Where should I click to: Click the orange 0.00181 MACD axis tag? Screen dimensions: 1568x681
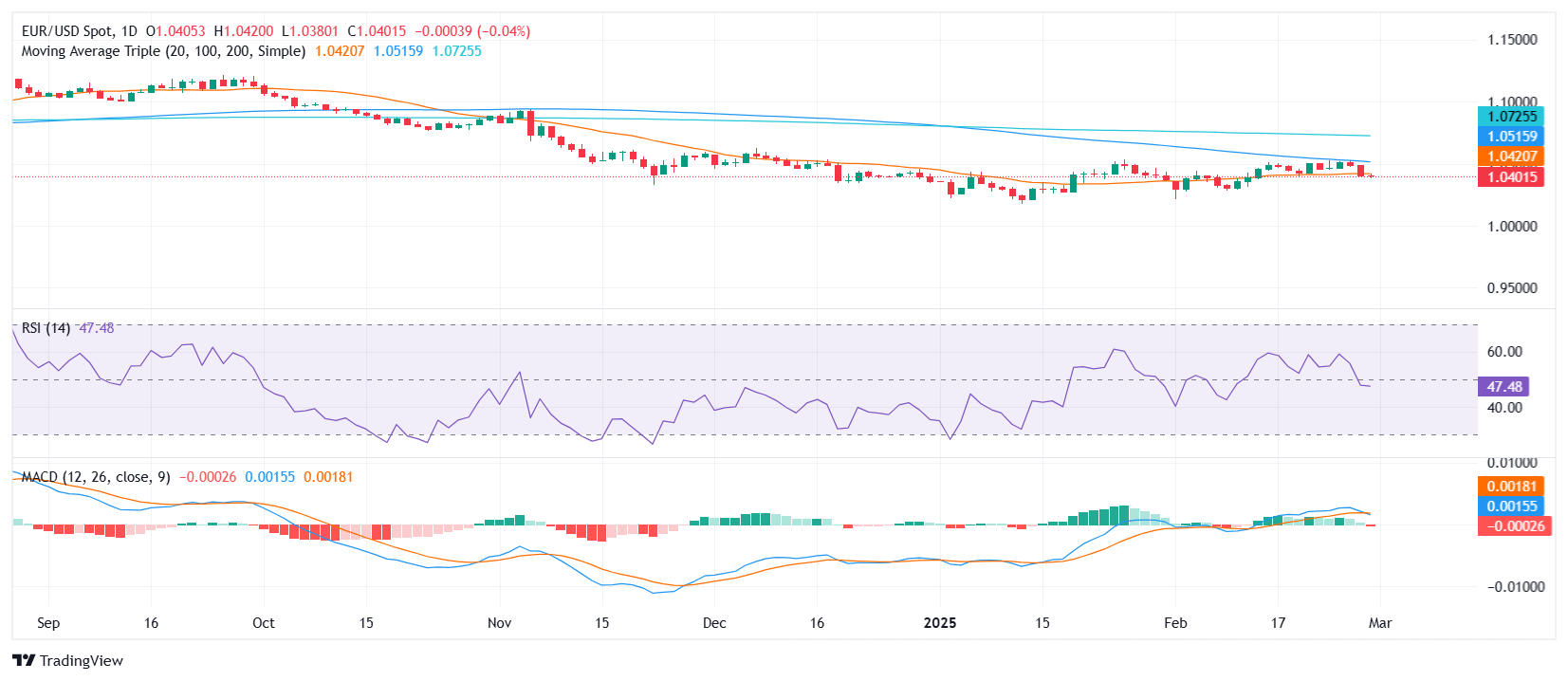click(1511, 487)
